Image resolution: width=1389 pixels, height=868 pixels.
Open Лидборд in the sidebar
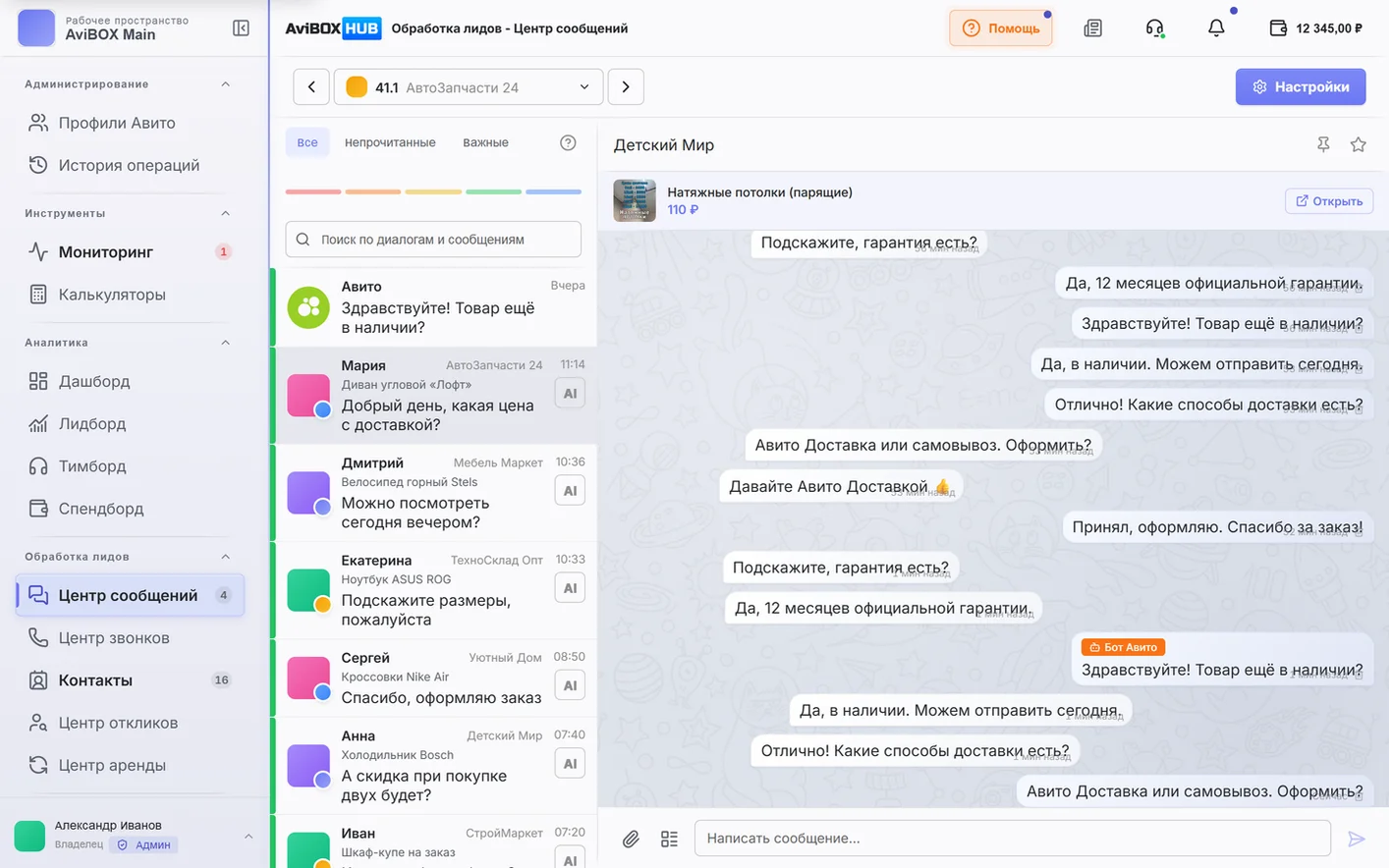(x=129, y=424)
